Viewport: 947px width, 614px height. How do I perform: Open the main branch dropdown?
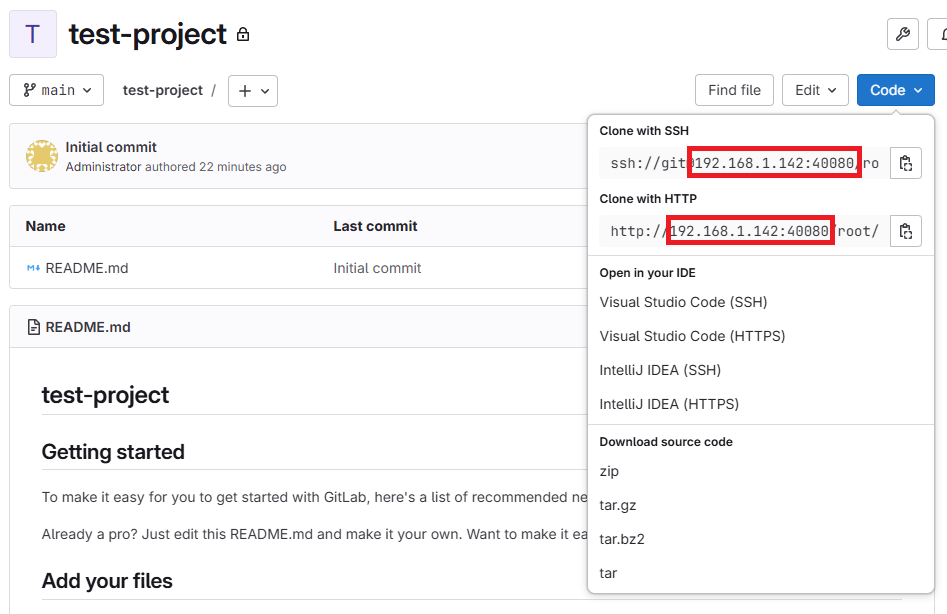[57, 91]
